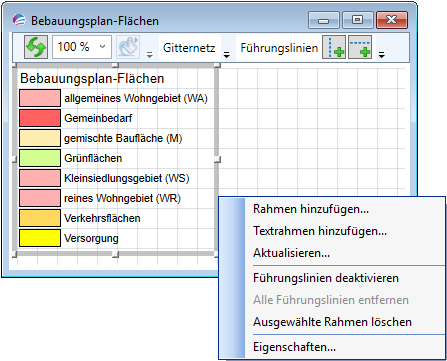Minimize the Bebauungsplan-Flächen window
Screen dimensions: 447x361
click(323, 20)
